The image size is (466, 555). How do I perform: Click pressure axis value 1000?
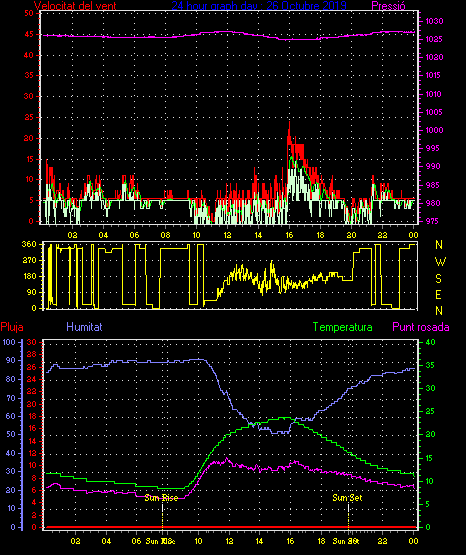(x=434, y=130)
